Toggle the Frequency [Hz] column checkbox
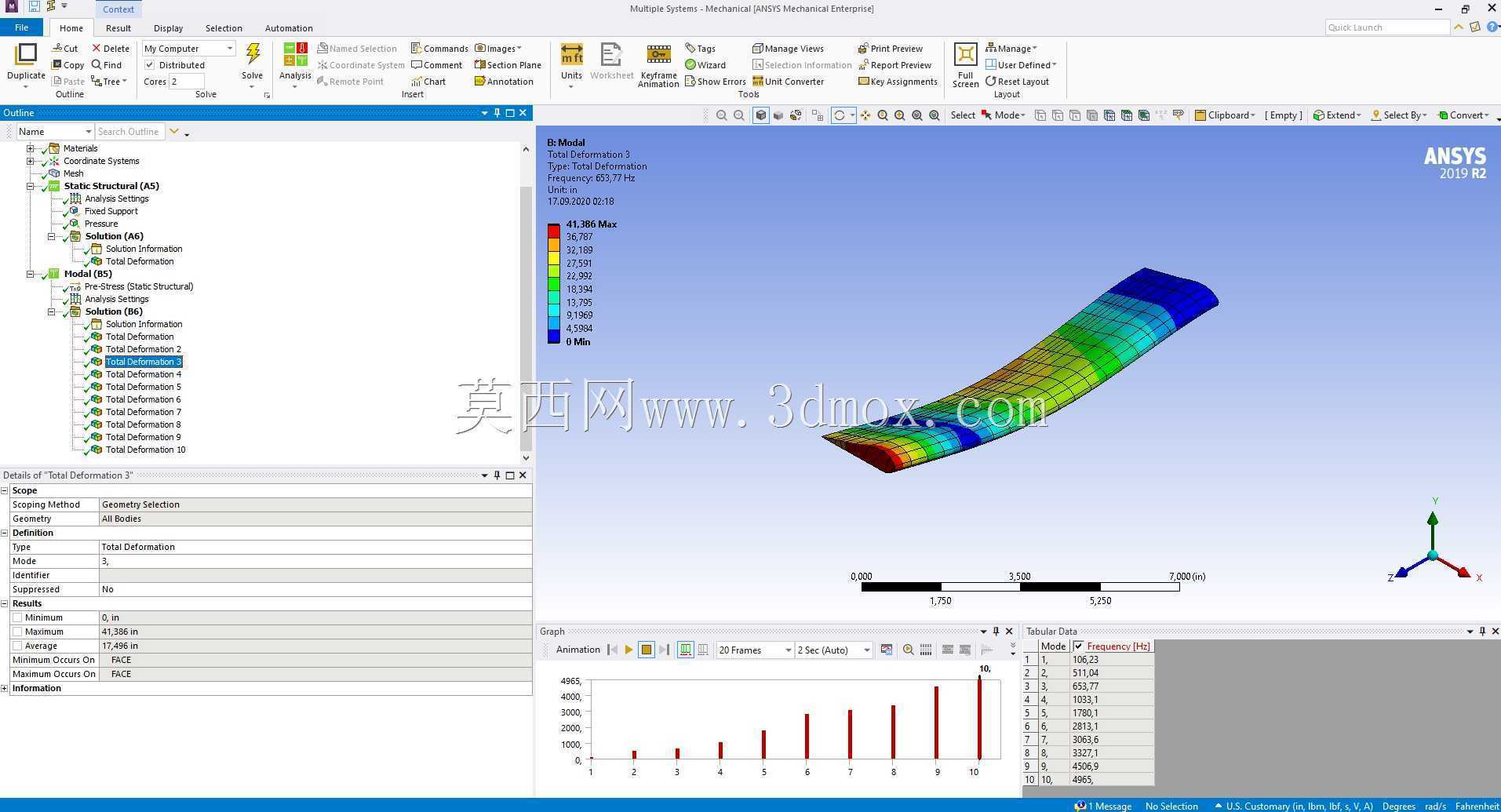The width and height of the screenshot is (1501, 812). (1079, 646)
